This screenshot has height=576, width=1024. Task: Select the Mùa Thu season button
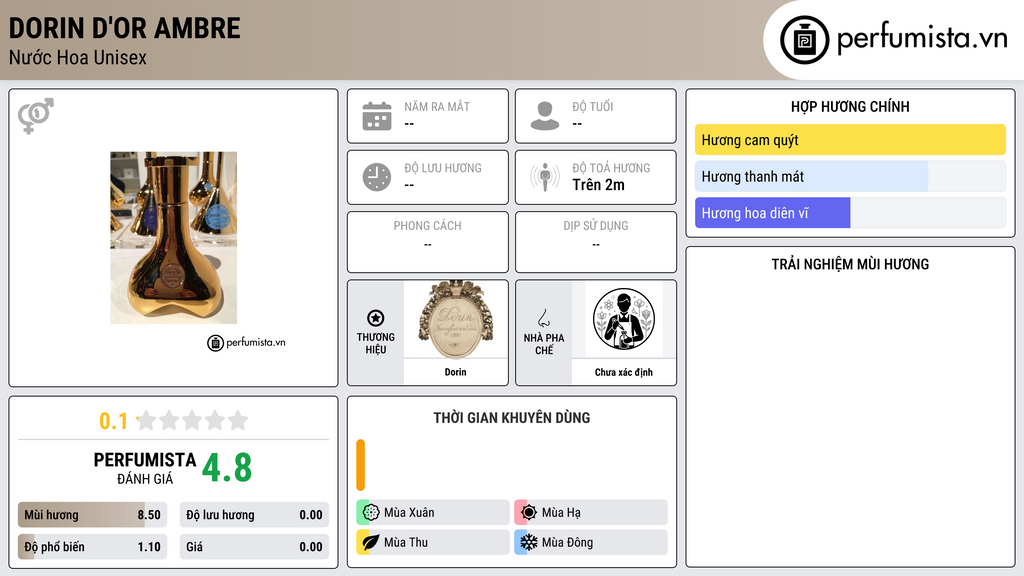click(x=433, y=542)
